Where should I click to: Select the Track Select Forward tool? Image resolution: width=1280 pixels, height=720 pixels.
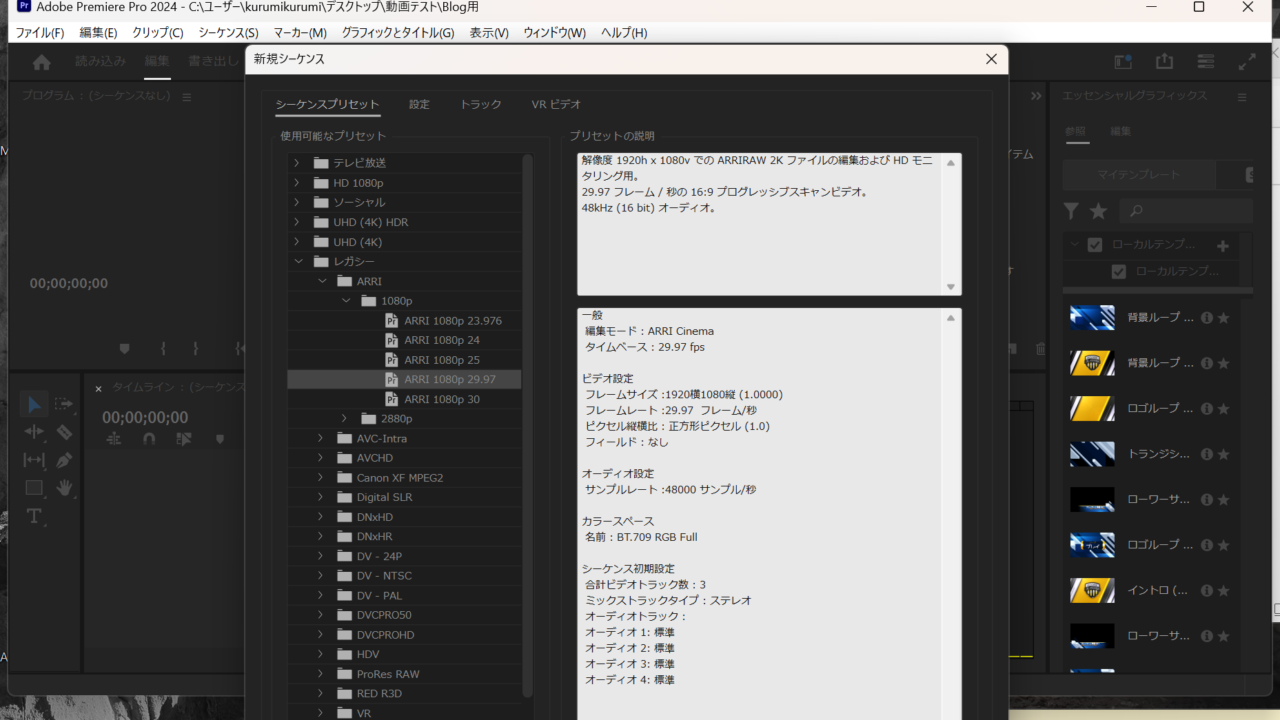coord(64,404)
